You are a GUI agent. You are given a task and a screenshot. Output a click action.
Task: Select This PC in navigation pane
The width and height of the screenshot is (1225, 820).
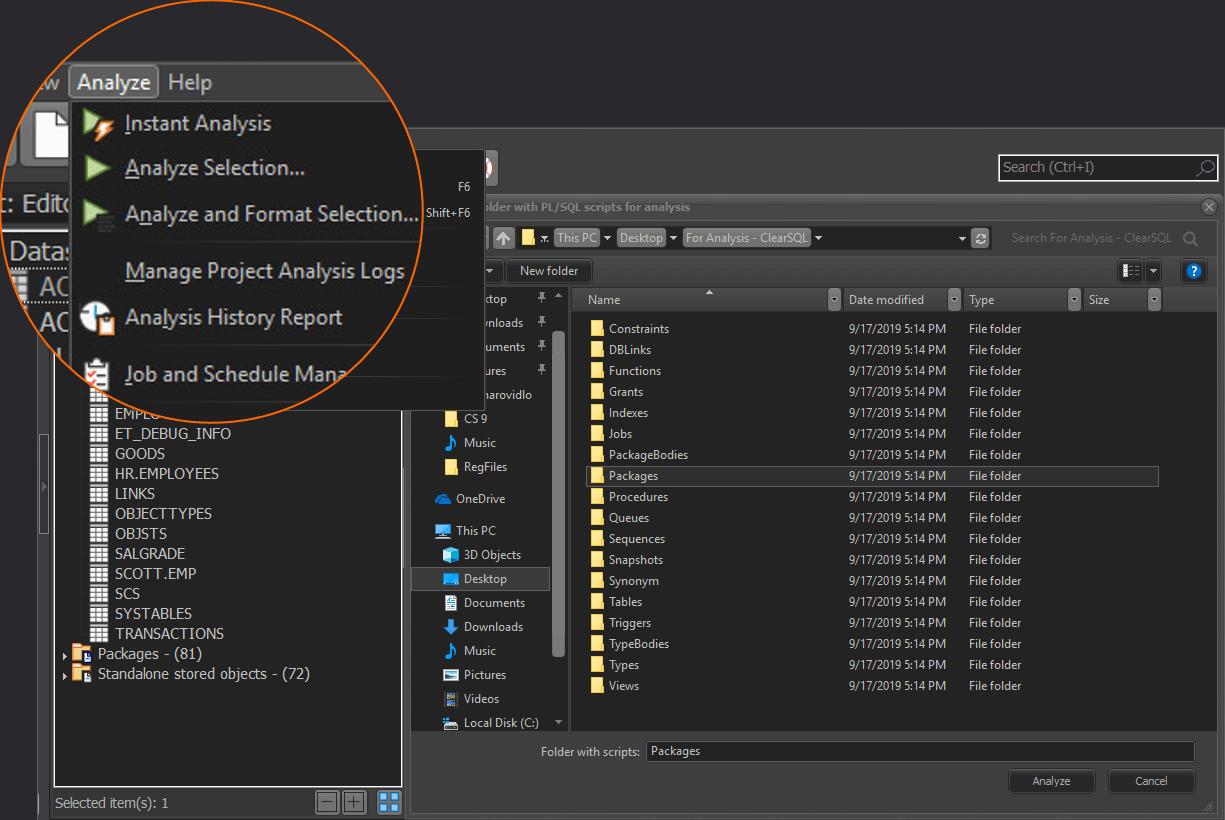pyautogui.click(x=475, y=531)
